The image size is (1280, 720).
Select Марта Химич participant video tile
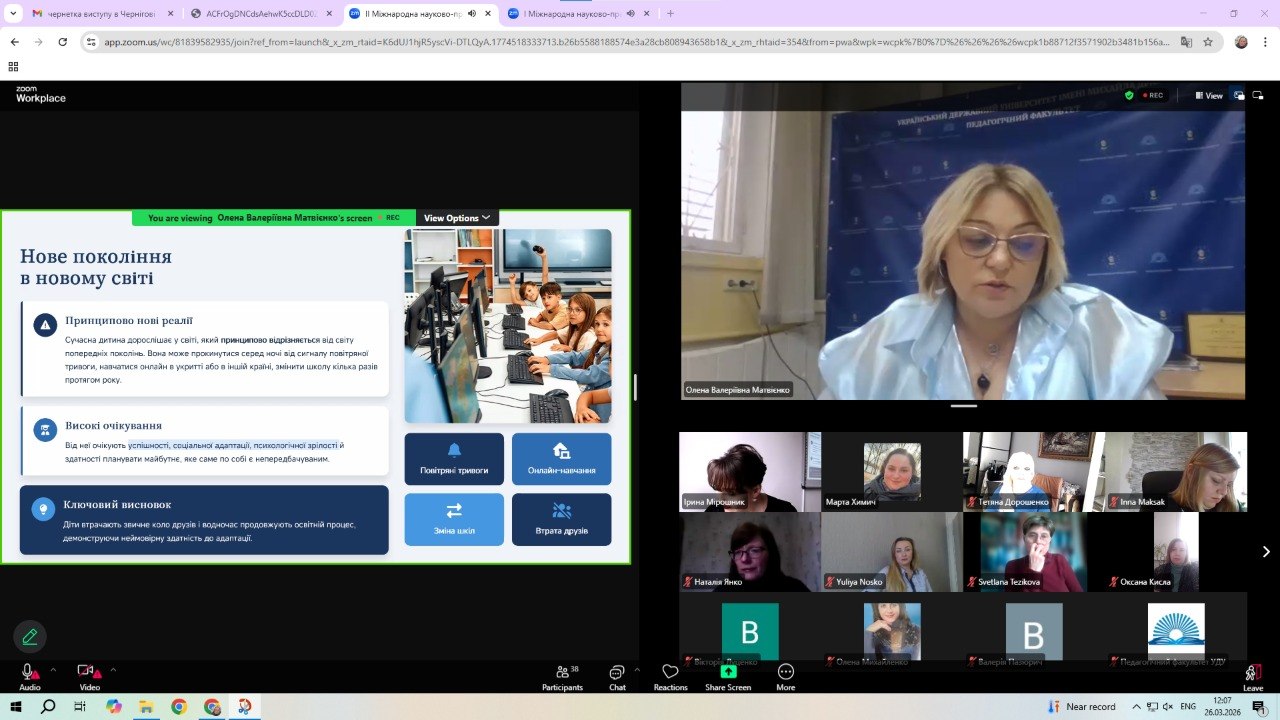[891, 471]
